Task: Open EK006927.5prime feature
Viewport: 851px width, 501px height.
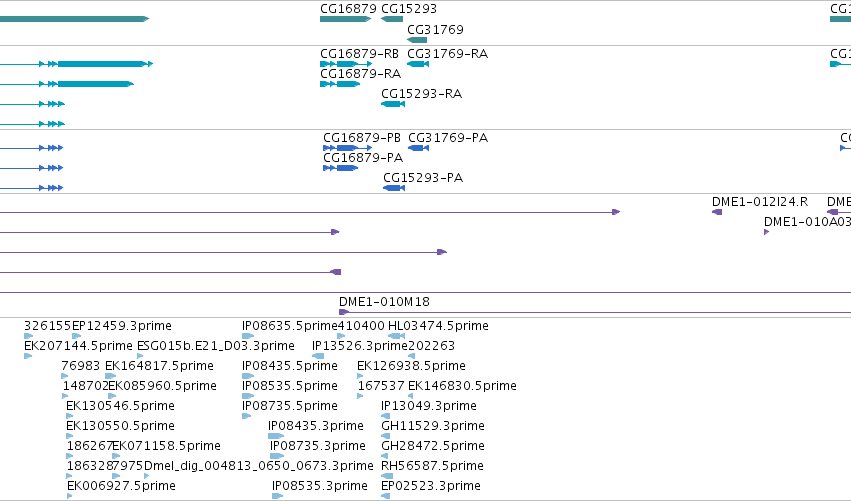Action: pos(69,496)
